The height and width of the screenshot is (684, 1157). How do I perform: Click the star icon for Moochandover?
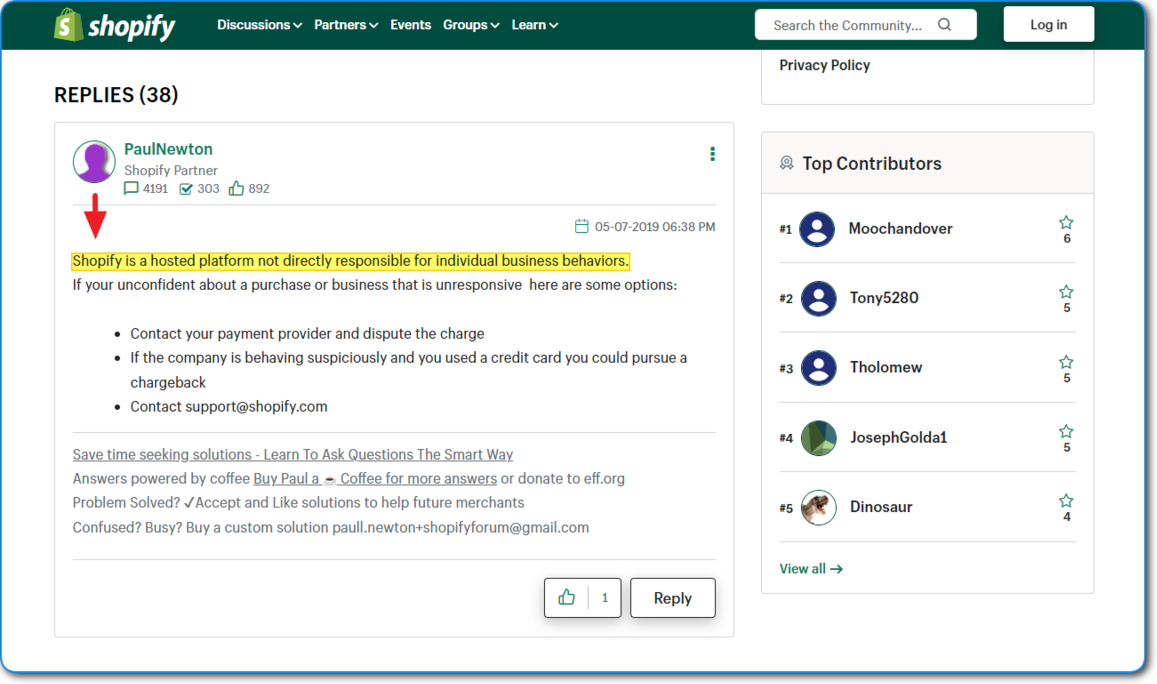click(x=1066, y=223)
